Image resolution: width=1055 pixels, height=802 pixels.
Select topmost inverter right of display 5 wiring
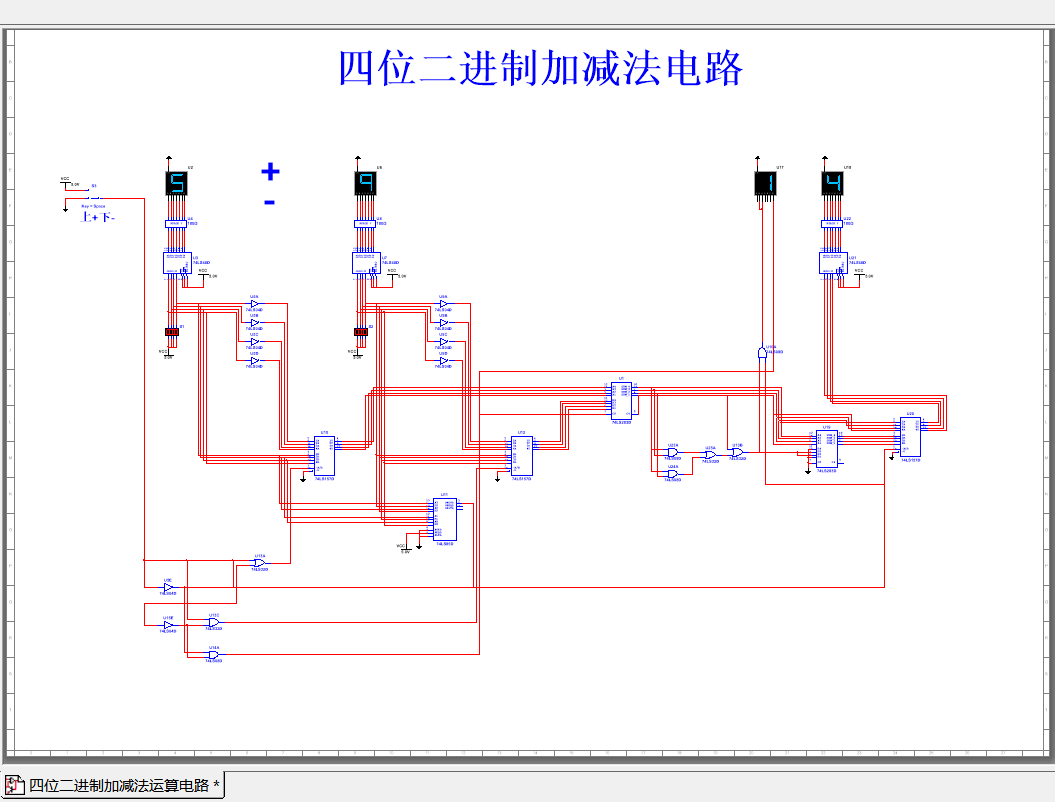tap(255, 304)
